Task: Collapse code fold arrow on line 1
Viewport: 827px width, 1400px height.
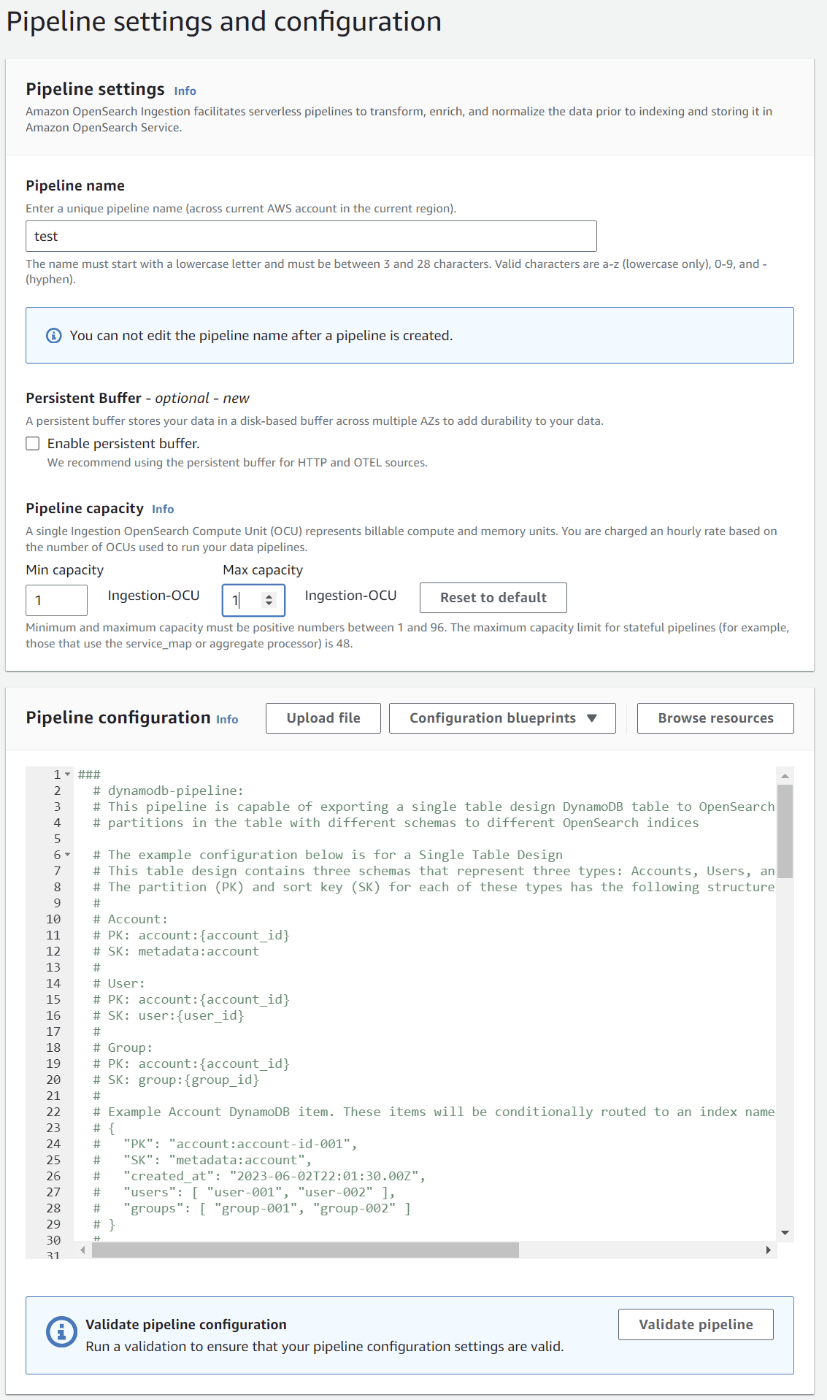Action: pos(68,775)
